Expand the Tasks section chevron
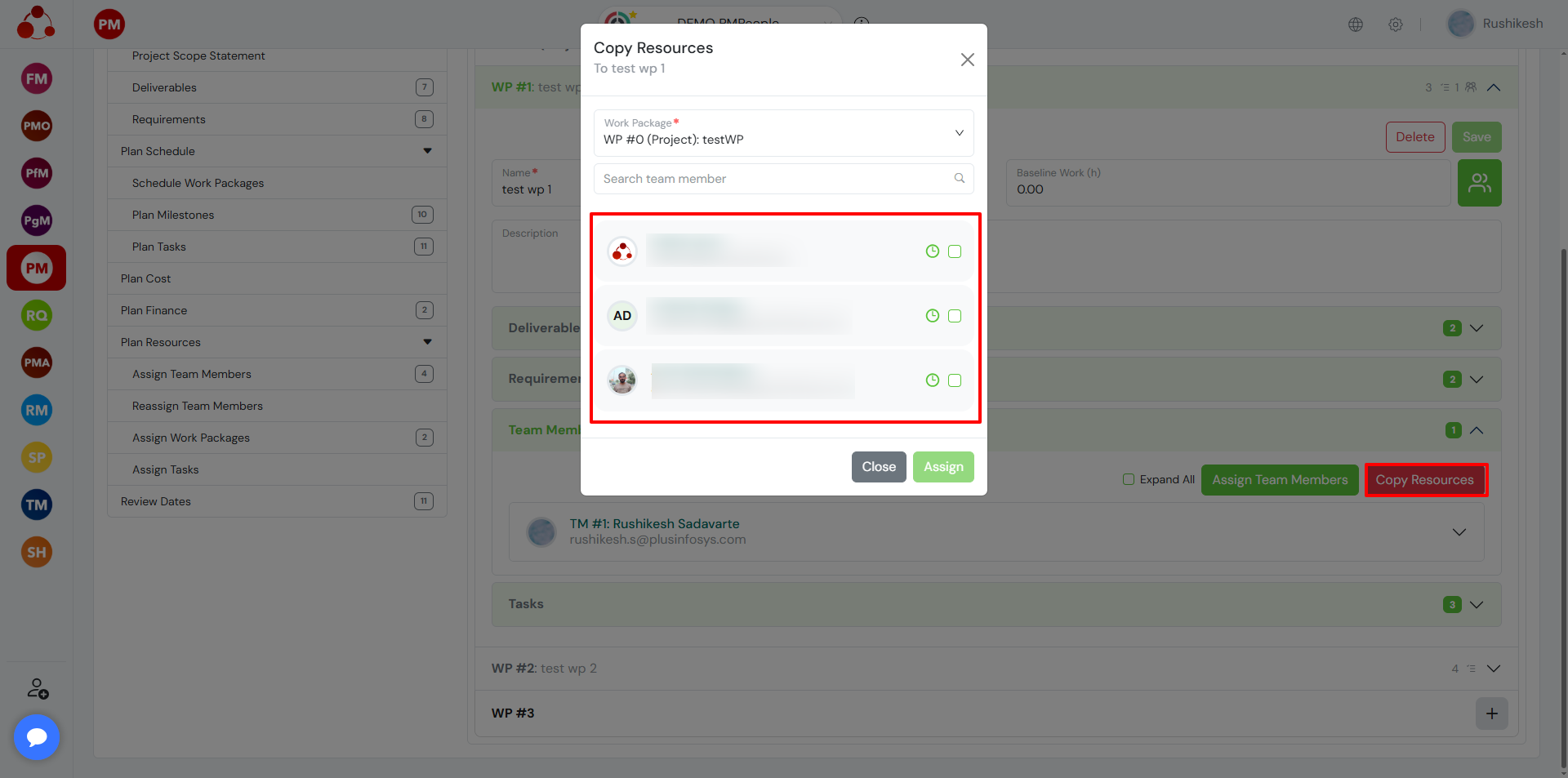 1477,605
